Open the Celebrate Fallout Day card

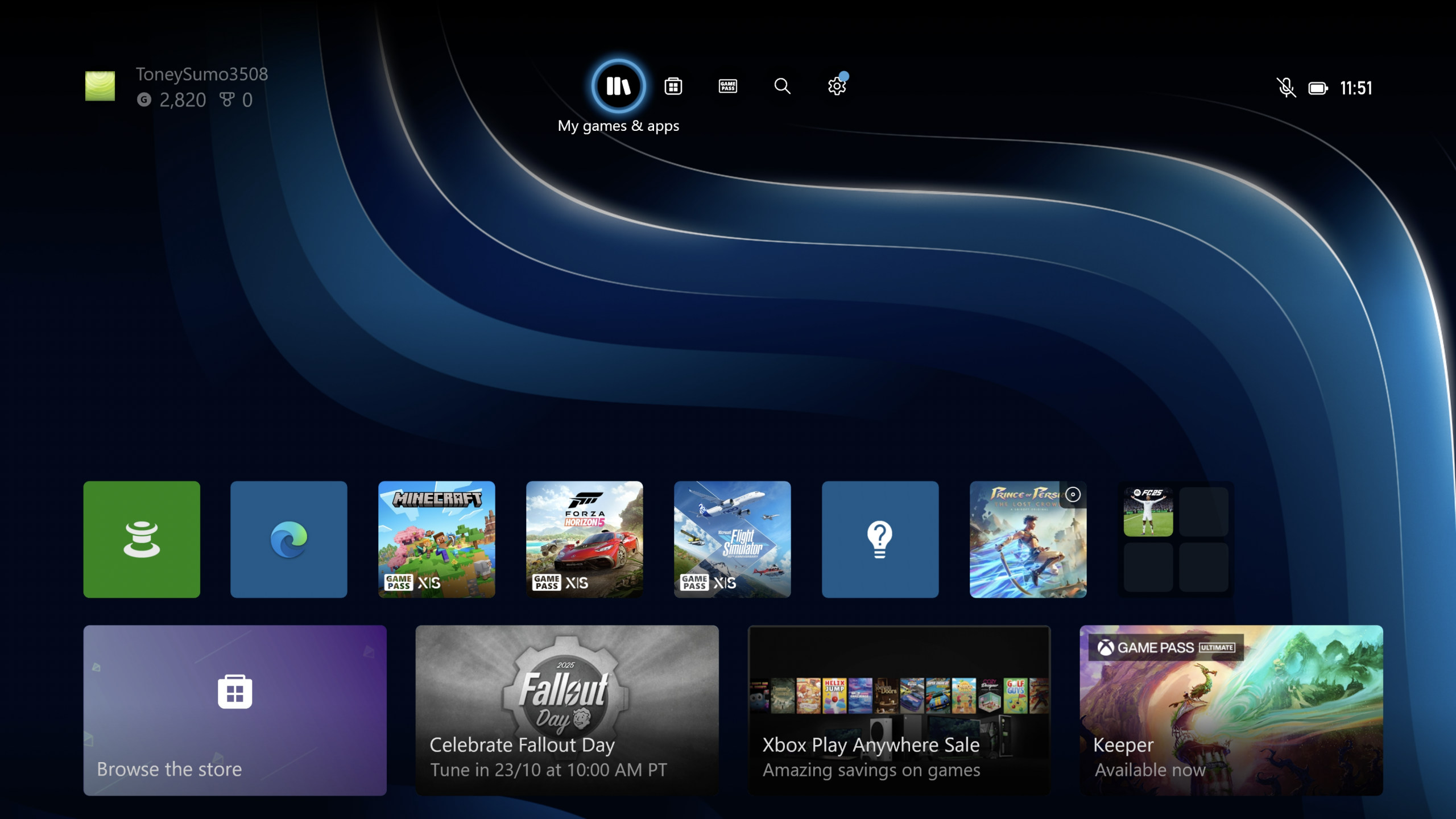click(x=567, y=710)
